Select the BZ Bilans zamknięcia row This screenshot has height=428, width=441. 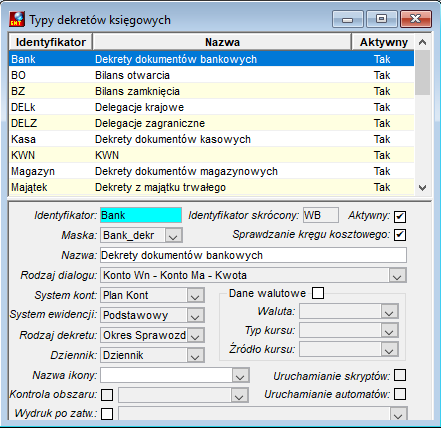coord(211,91)
